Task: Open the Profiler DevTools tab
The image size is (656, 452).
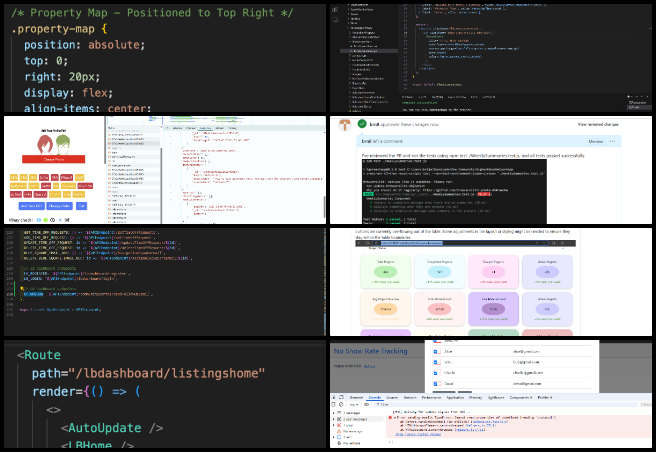Action: pyautogui.click(x=545, y=397)
